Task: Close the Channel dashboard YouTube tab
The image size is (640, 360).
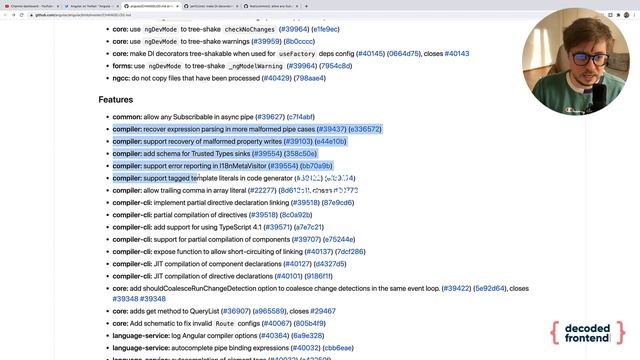Action: pyautogui.click(x=58, y=6)
